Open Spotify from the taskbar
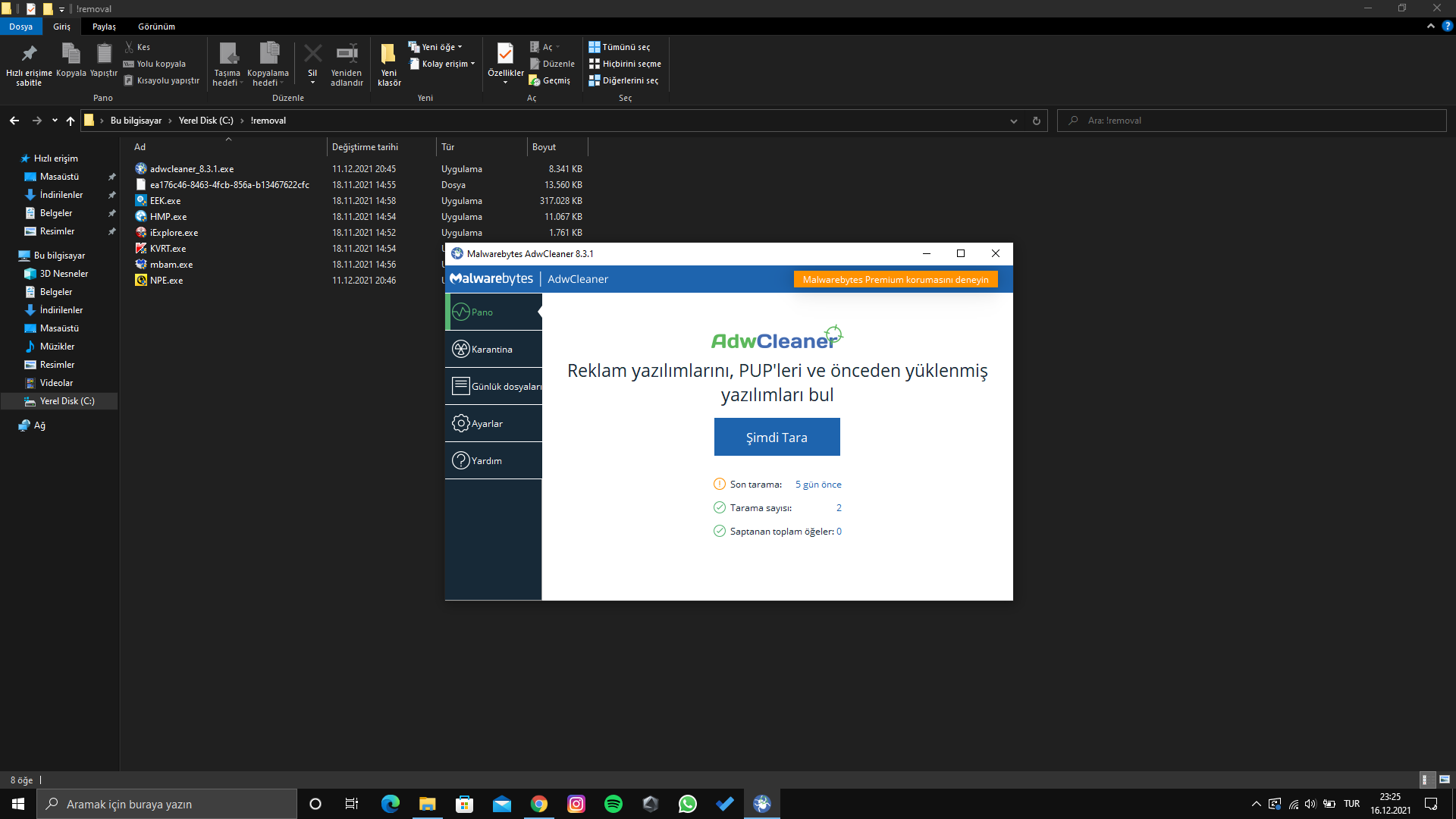 (x=613, y=804)
